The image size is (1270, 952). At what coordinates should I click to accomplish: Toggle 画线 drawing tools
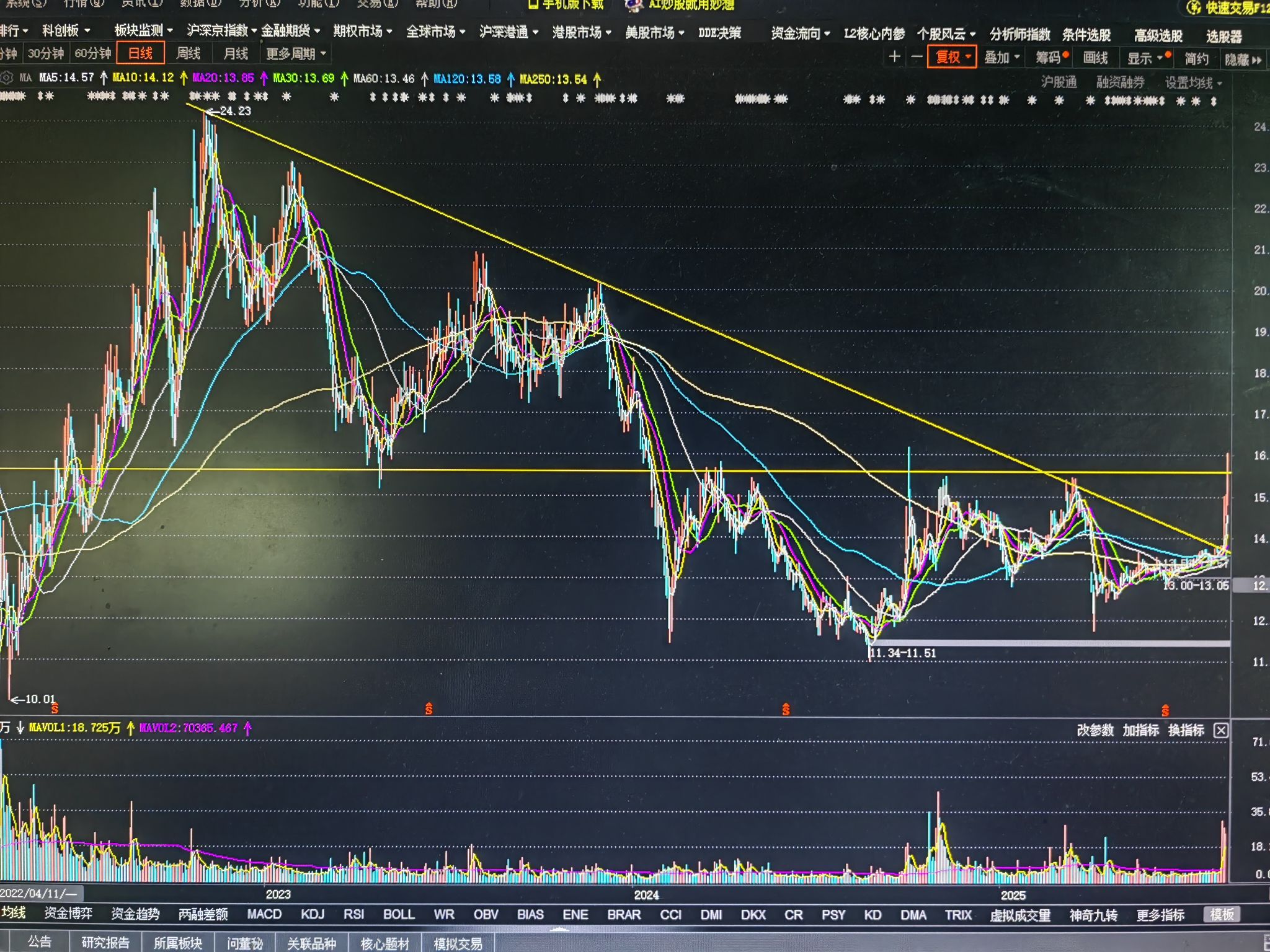click(x=1095, y=58)
